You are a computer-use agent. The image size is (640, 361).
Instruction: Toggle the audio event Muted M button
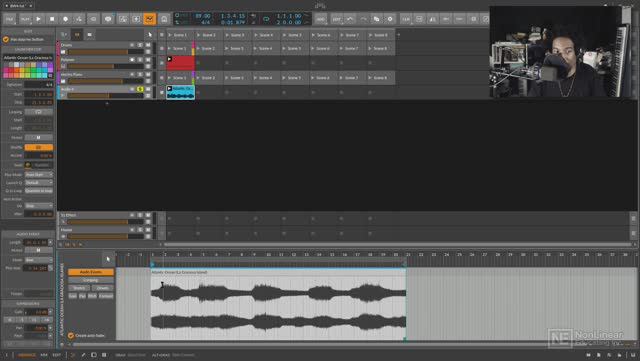coord(38,250)
